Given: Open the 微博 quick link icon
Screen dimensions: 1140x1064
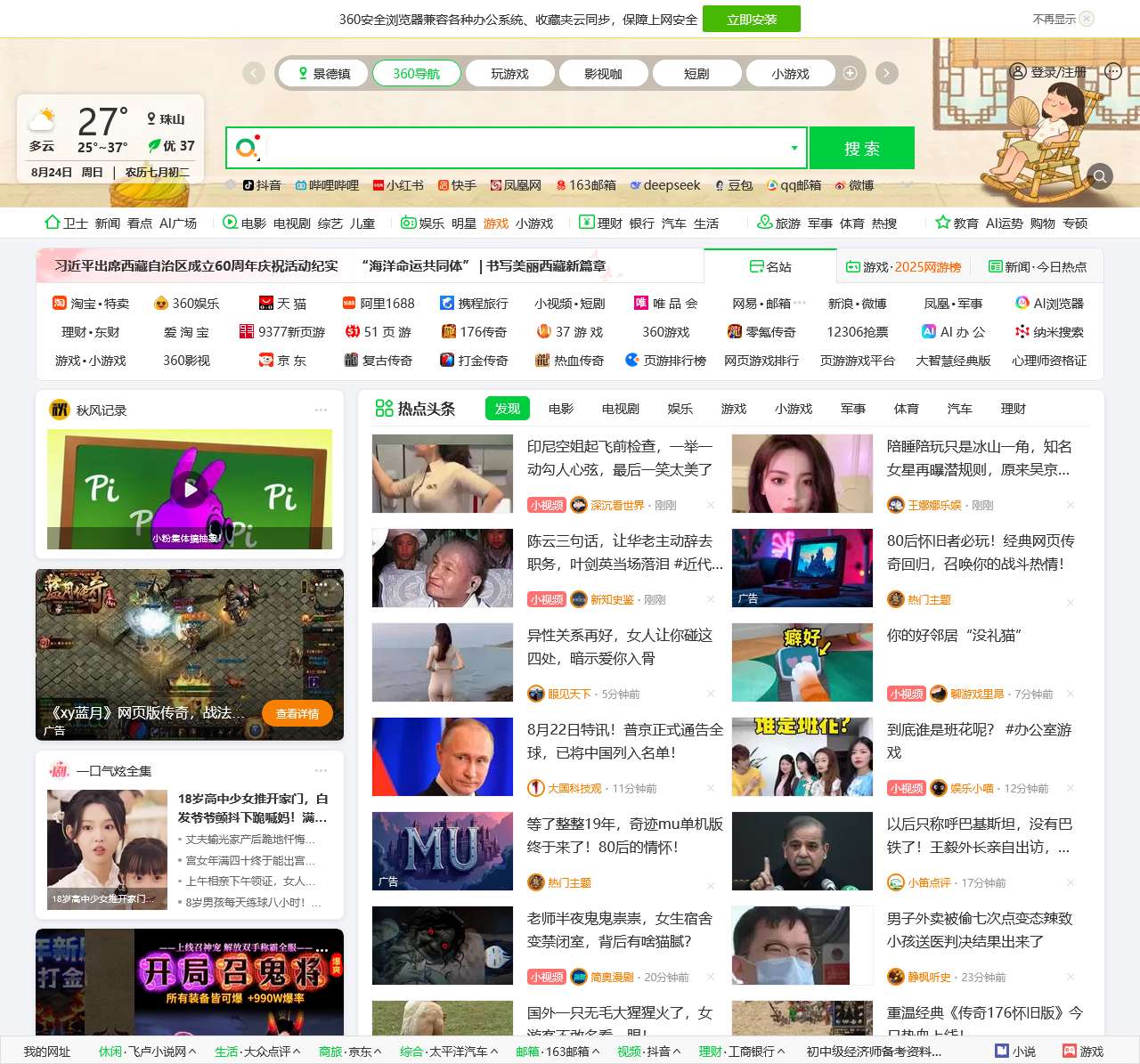Looking at the screenshot, I should tap(839, 185).
